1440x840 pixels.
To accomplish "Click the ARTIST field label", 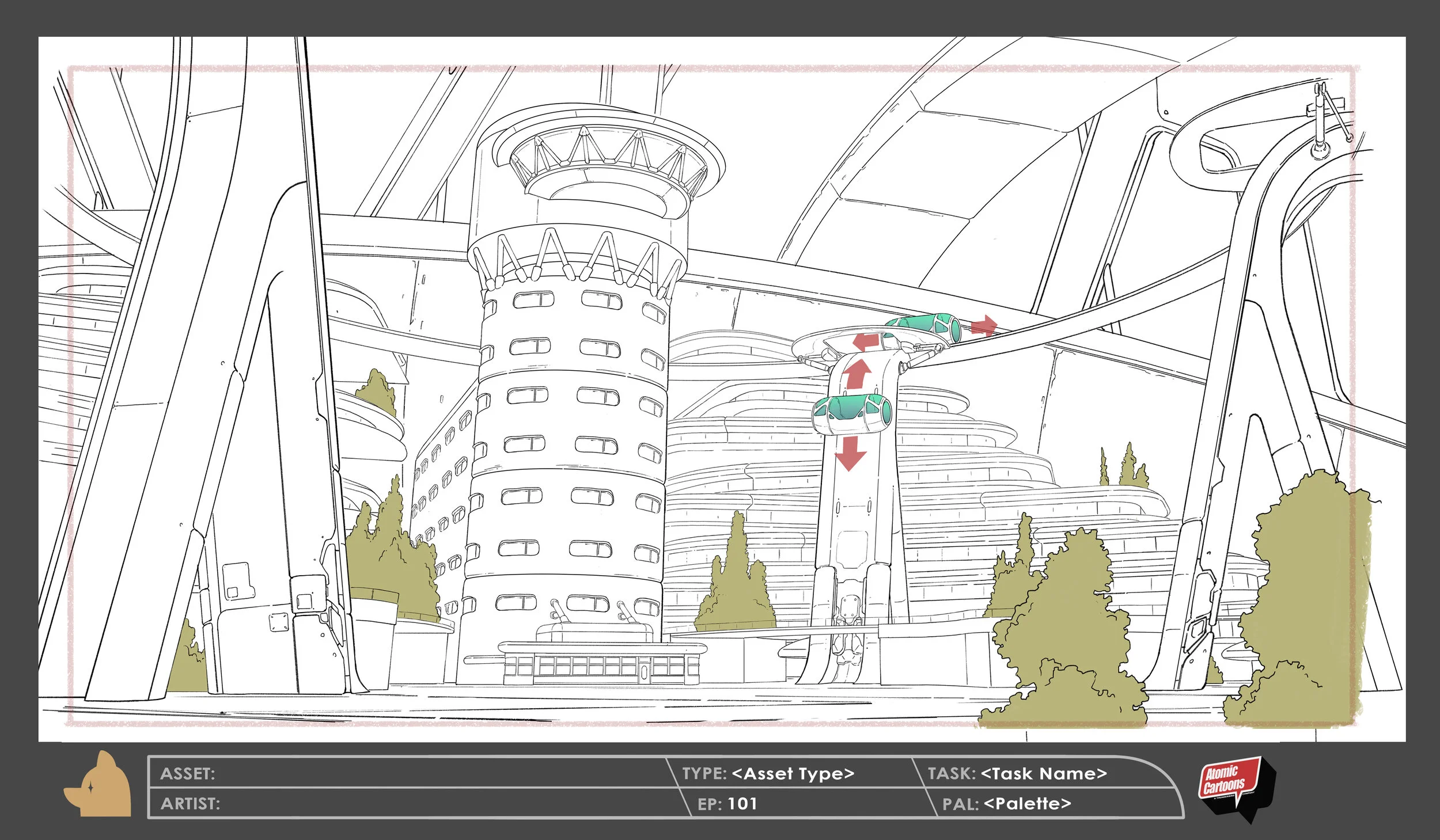I will (190, 803).
